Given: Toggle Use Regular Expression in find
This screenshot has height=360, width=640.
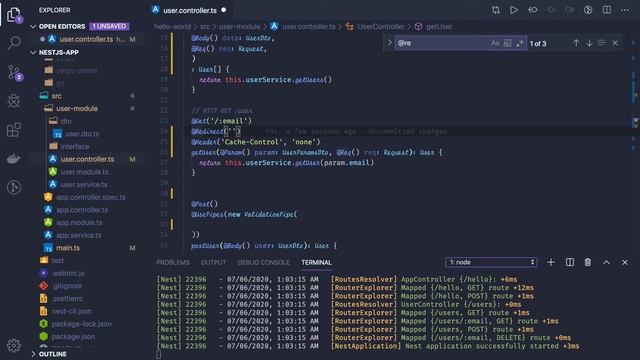Looking at the screenshot, I should 520,43.
